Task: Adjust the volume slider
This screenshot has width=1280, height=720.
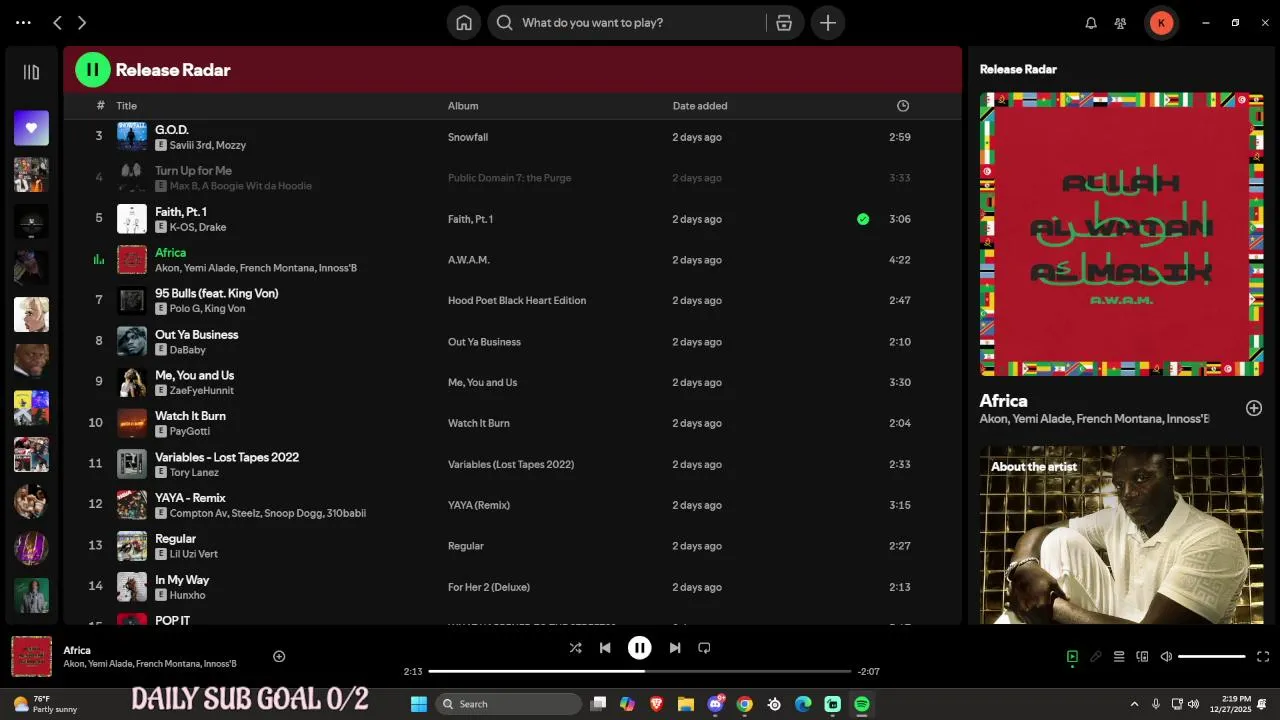Action: [1212, 657]
